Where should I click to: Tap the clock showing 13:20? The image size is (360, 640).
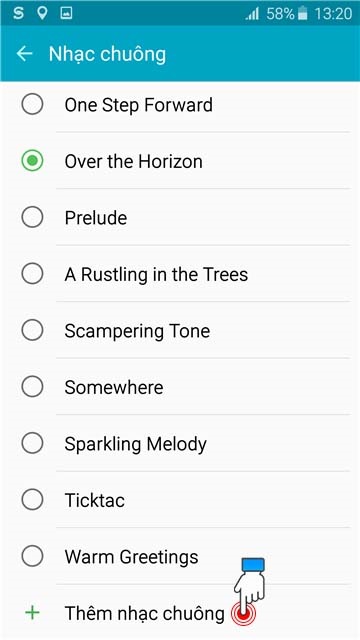pyautogui.click(x=333, y=14)
